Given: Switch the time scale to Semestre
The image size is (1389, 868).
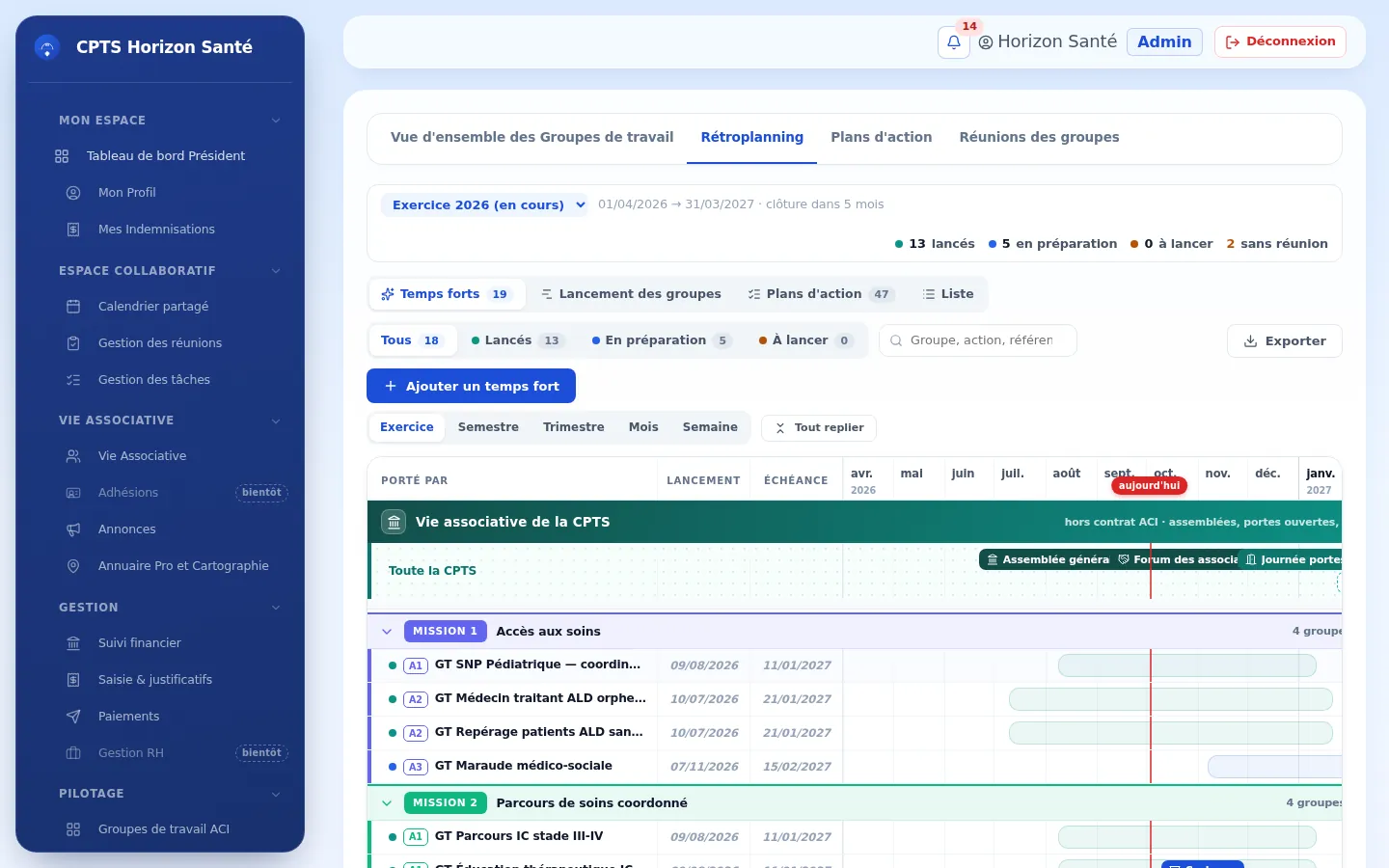Looking at the screenshot, I should pyautogui.click(x=488, y=427).
